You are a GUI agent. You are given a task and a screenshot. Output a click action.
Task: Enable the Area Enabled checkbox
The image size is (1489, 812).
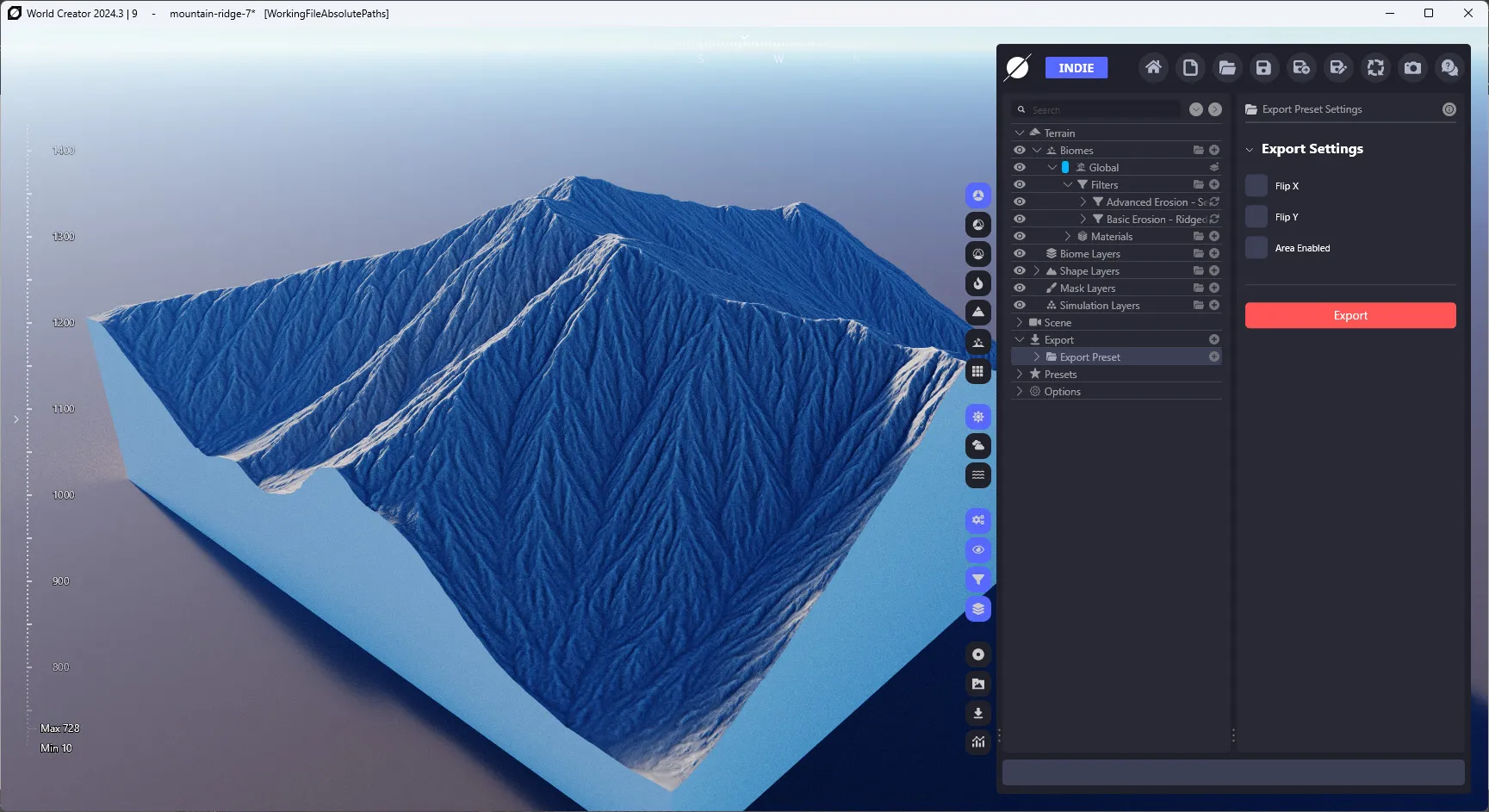click(x=1256, y=248)
